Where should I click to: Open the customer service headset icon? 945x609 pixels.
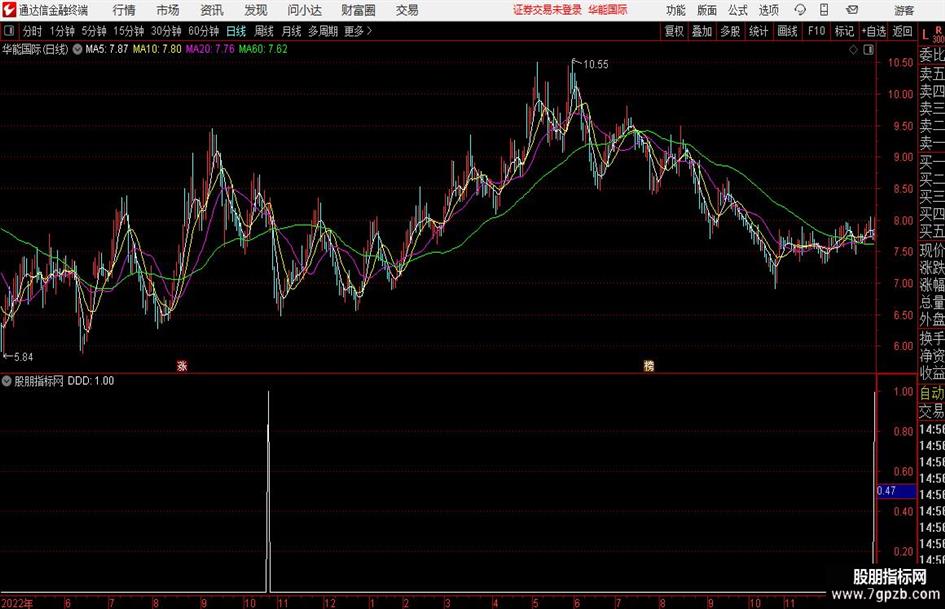(800, 10)
